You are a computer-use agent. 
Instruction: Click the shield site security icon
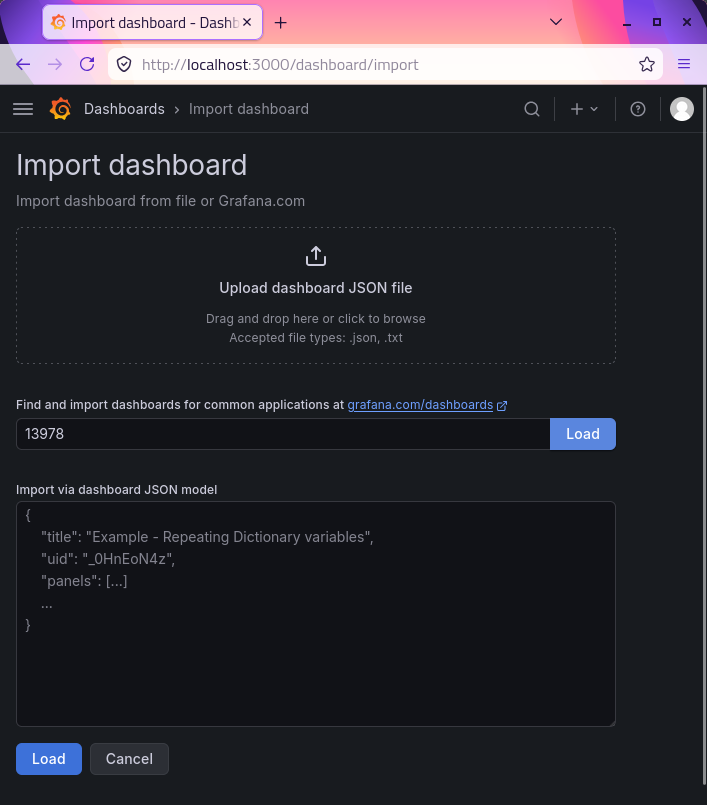click(x=124, y=64)
